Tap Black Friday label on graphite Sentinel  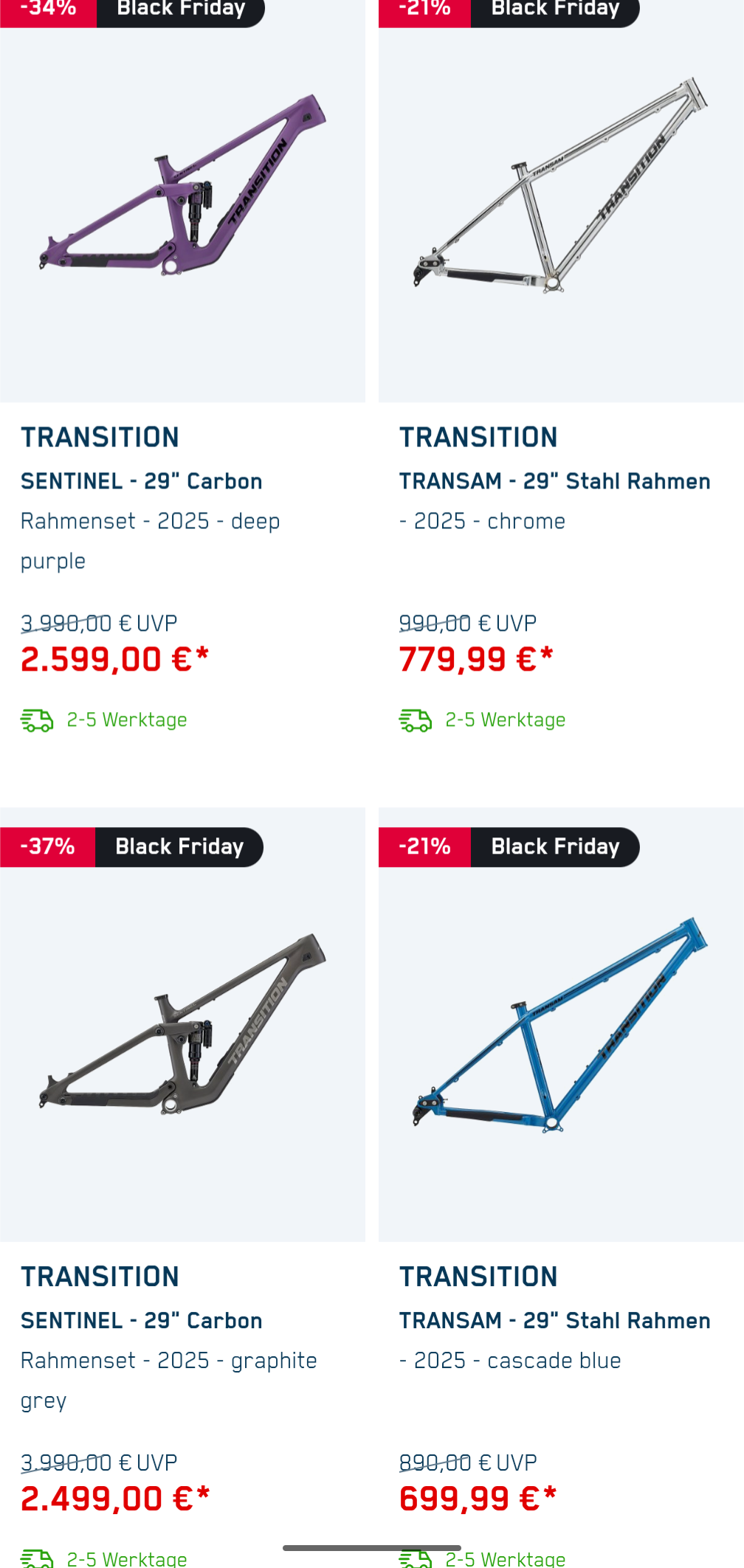pyautogui.click(x=179, y=846)
